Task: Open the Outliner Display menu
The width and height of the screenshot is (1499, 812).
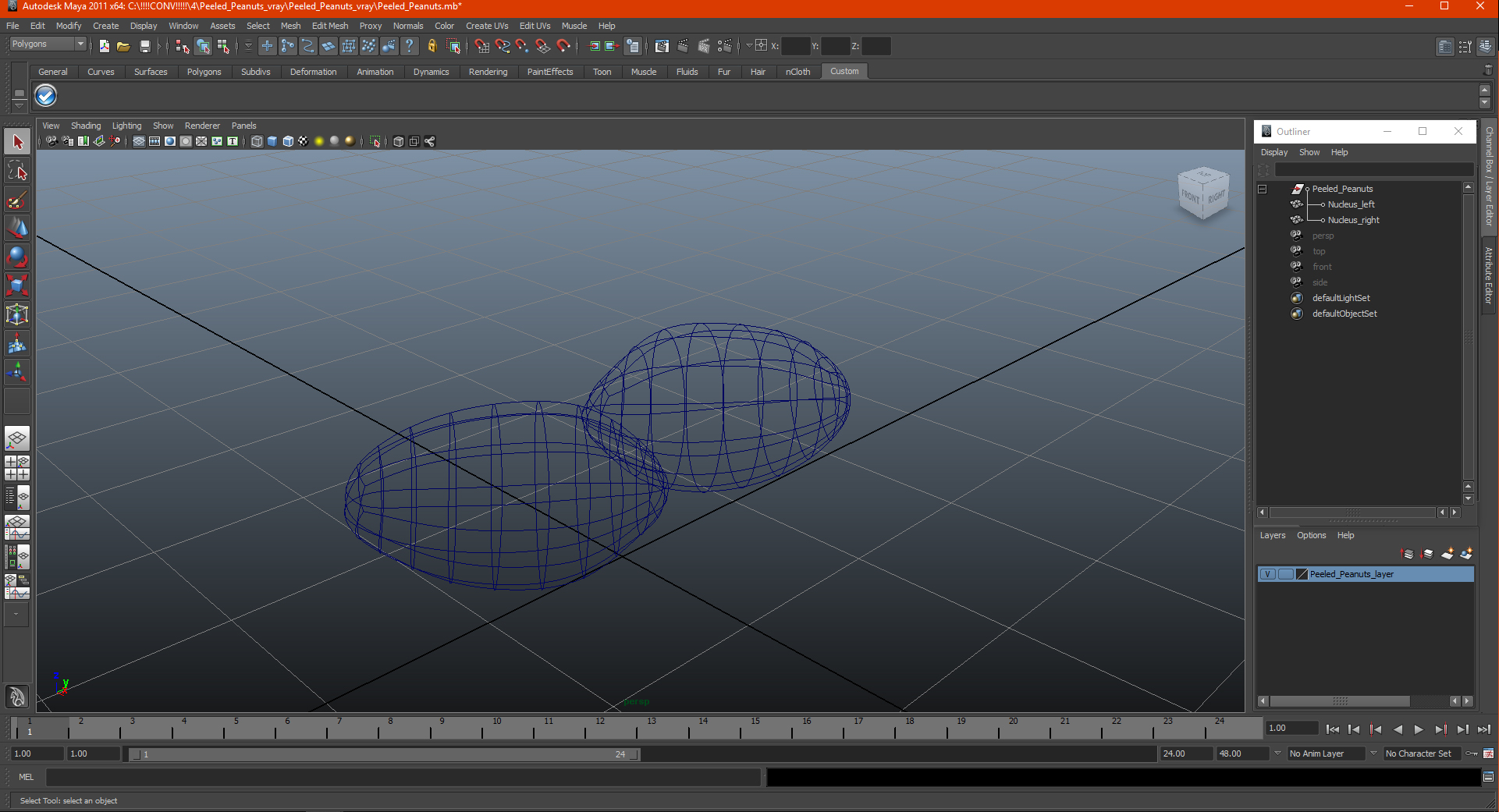Action: [1274, 152]
